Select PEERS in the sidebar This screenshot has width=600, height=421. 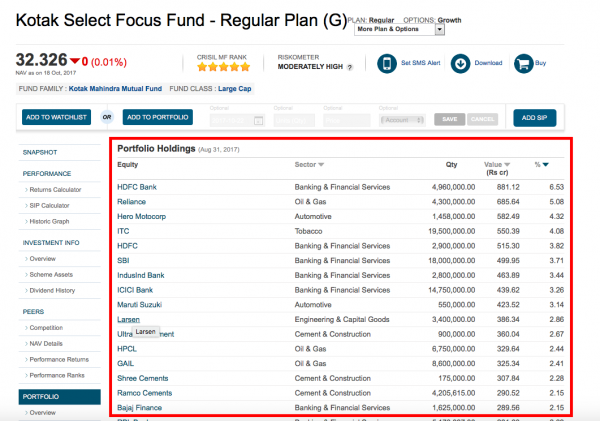click(x=33, y=312)
